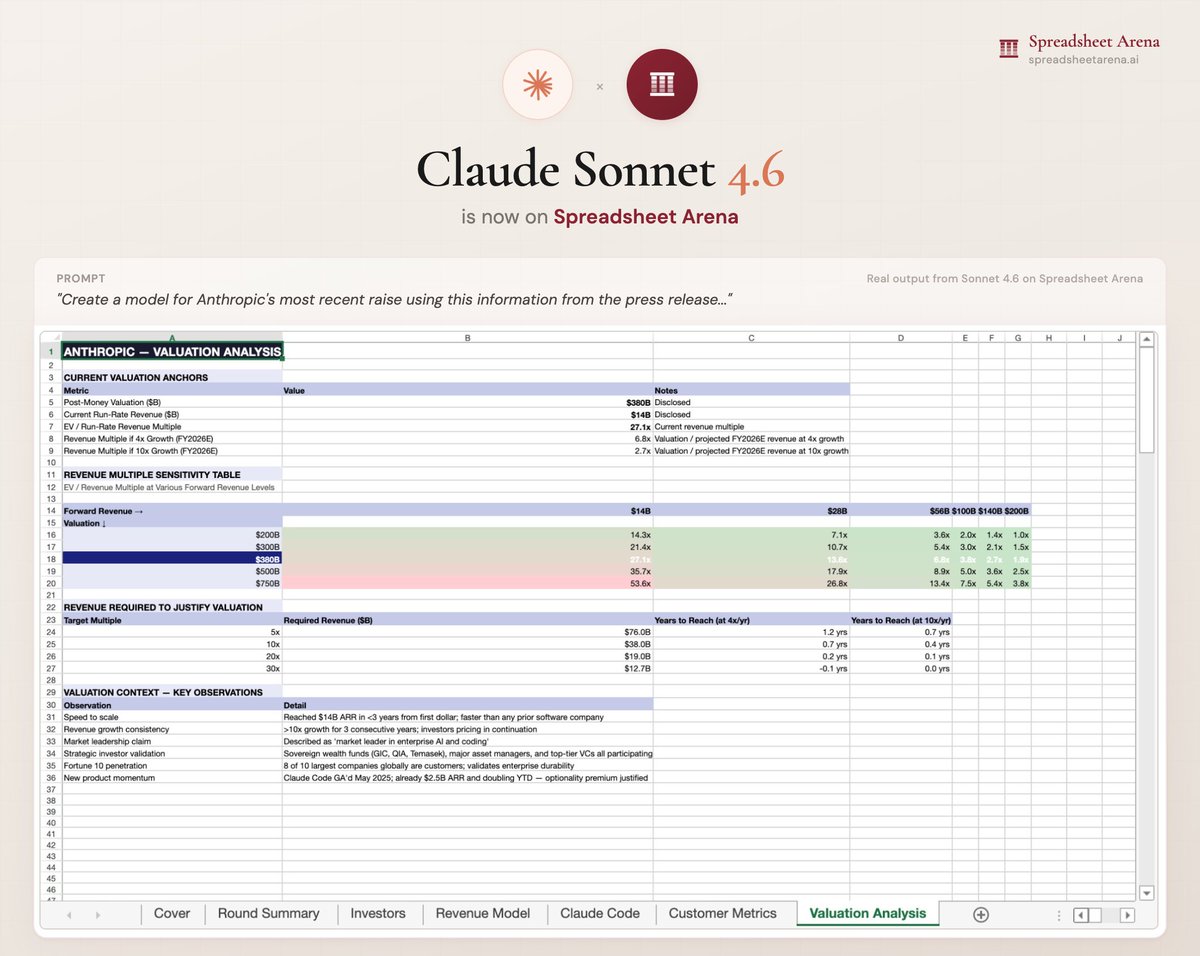Click the horizontal scrollbar left arrow
Image resolution: width=1200 pixels, height=956 pixels.
point(1080,914)
